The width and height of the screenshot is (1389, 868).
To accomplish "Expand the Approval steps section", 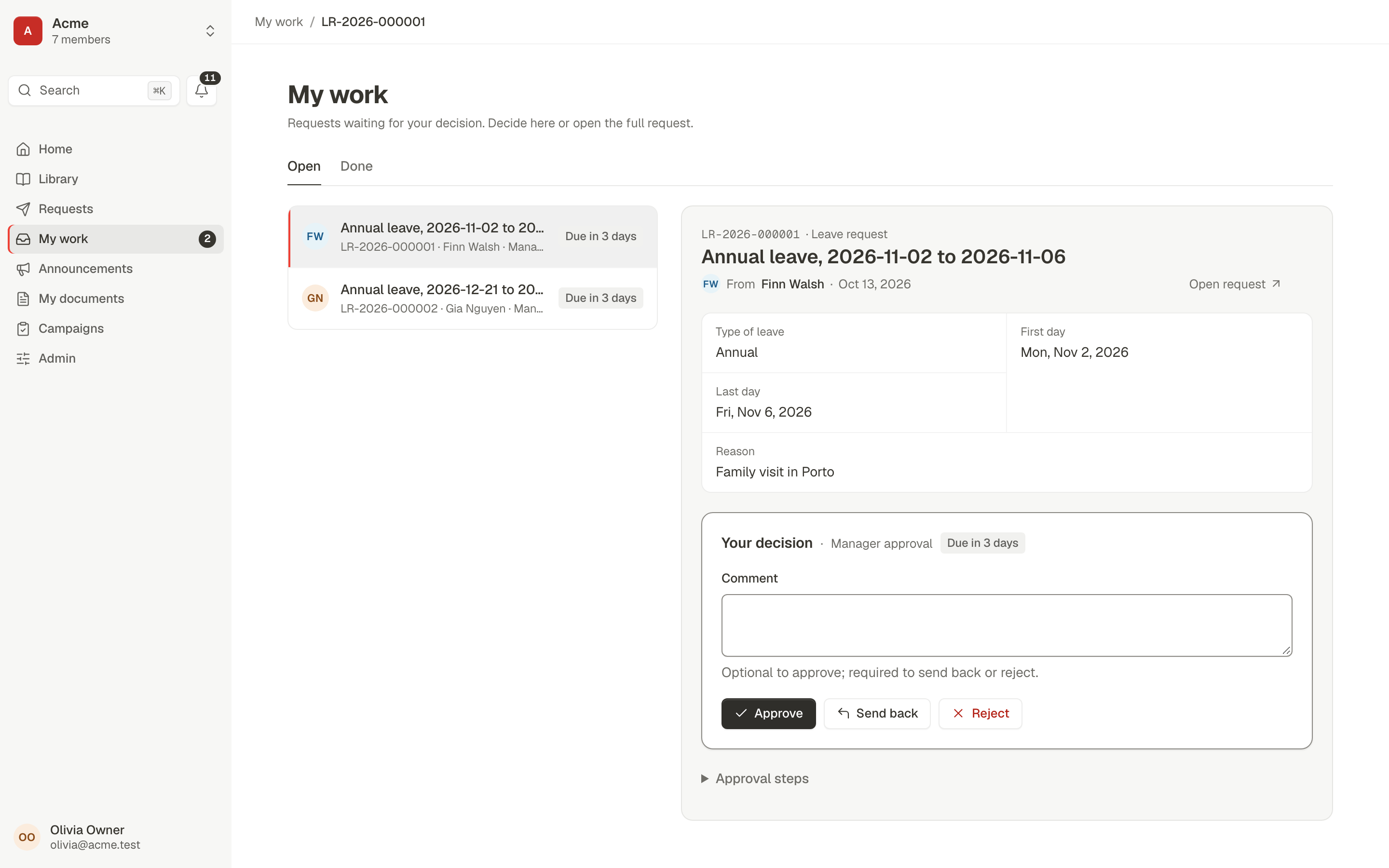I will point(755,779).
